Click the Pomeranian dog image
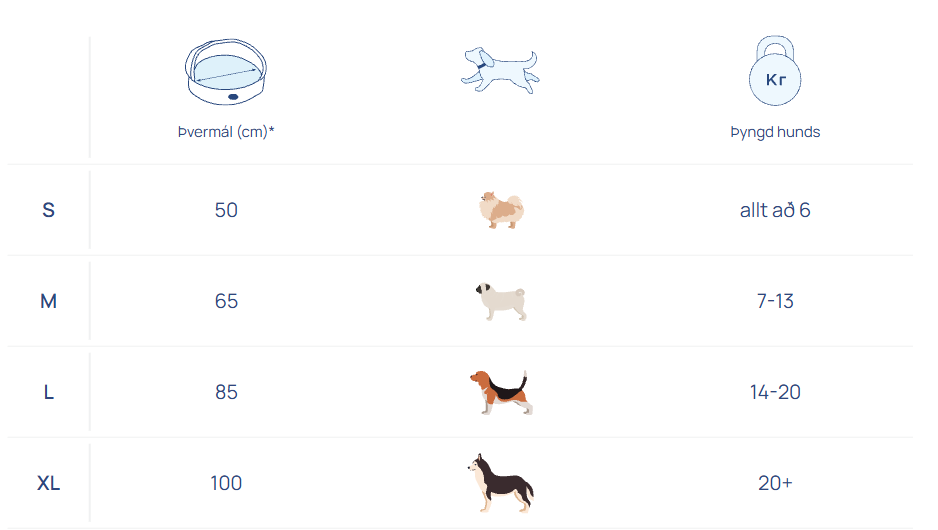Viewport: 938px width, 530px height. pyautogui.click(x=500, y=210)
